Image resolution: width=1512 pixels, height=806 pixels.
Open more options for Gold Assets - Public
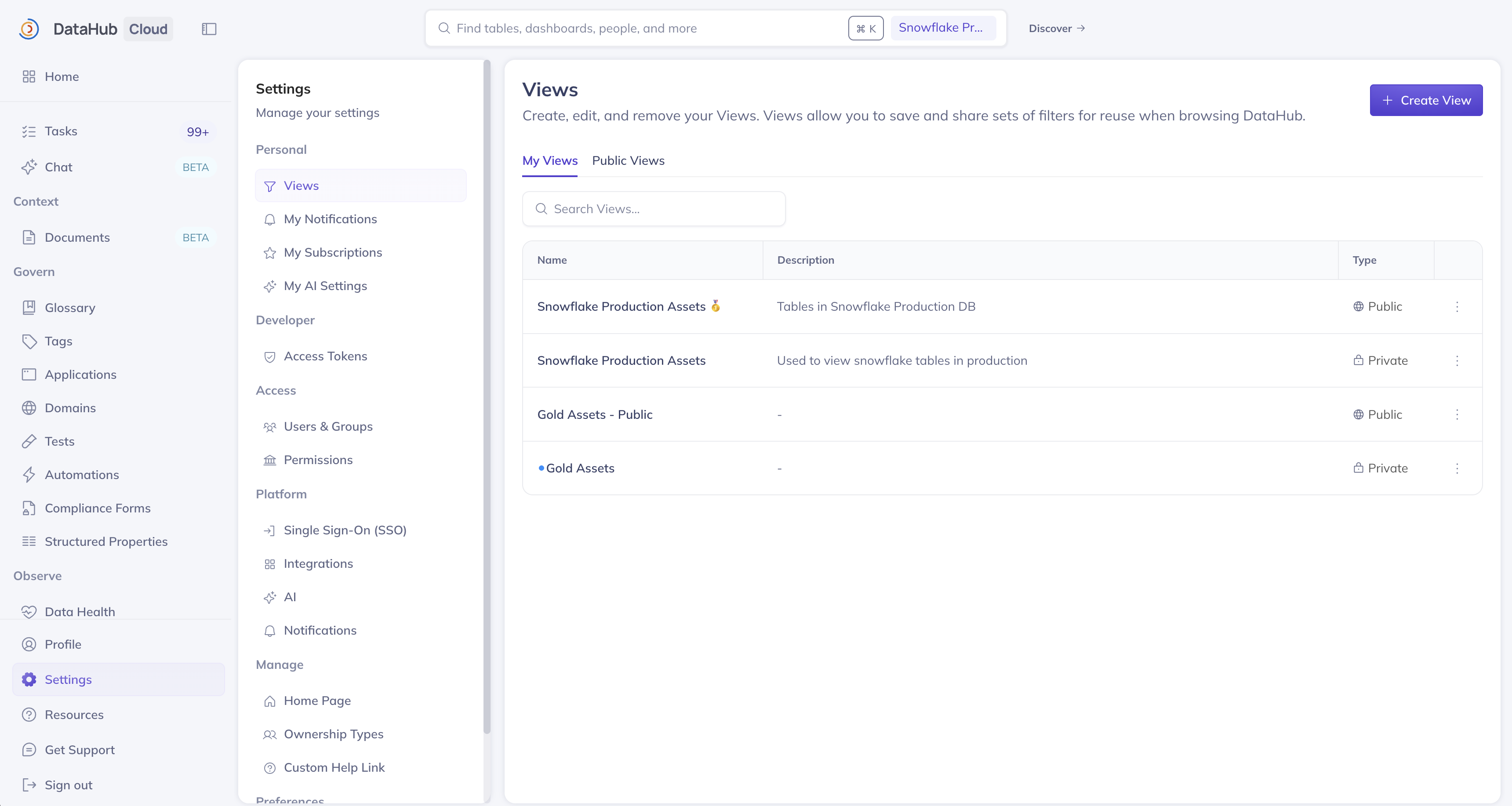tap(1457, 414)
